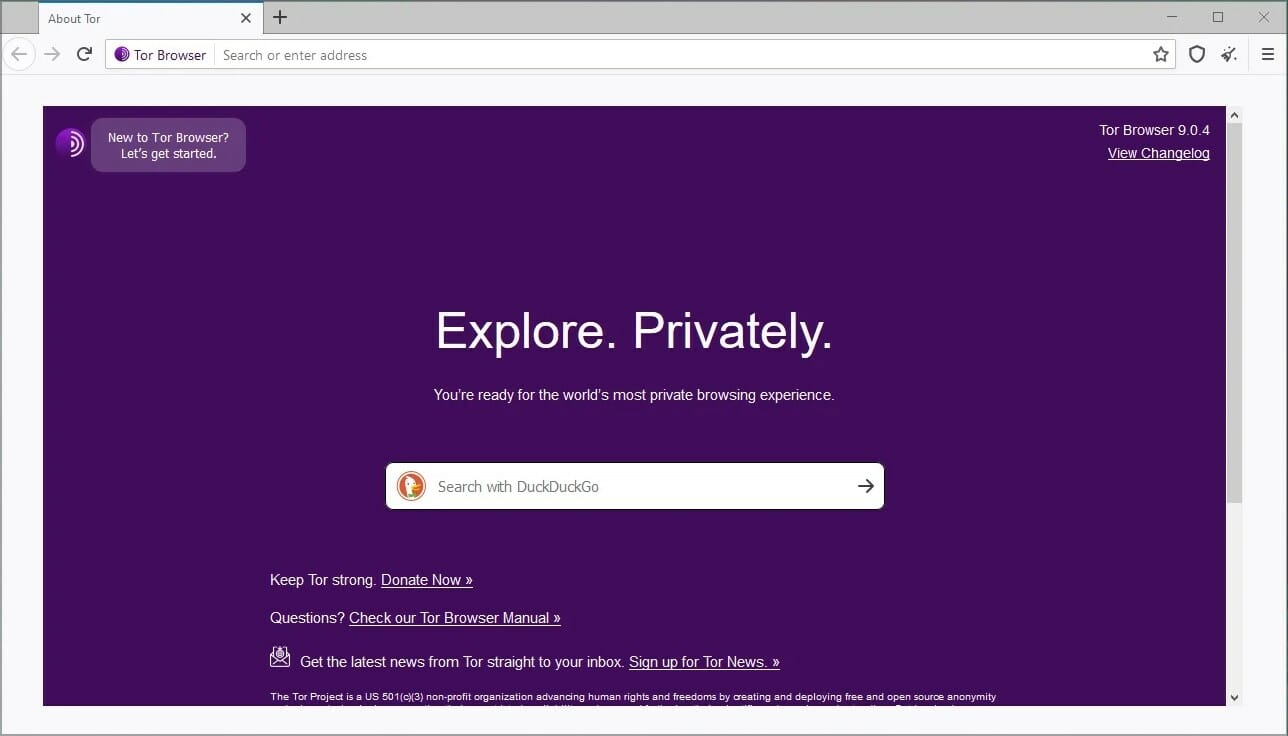1288x736 pixels.
Task: Open the View Changelog link
Action: point(1159,153)
